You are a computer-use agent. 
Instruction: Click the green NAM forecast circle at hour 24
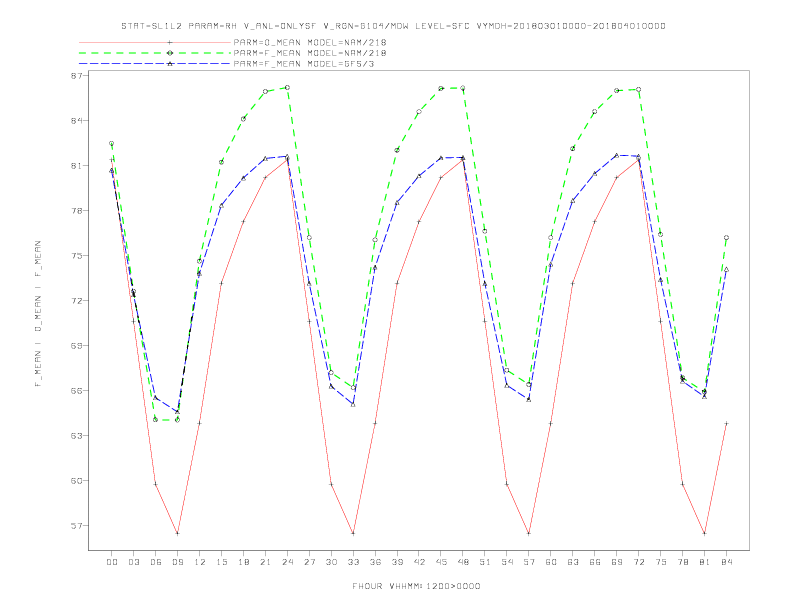click(x=287, y=87)
